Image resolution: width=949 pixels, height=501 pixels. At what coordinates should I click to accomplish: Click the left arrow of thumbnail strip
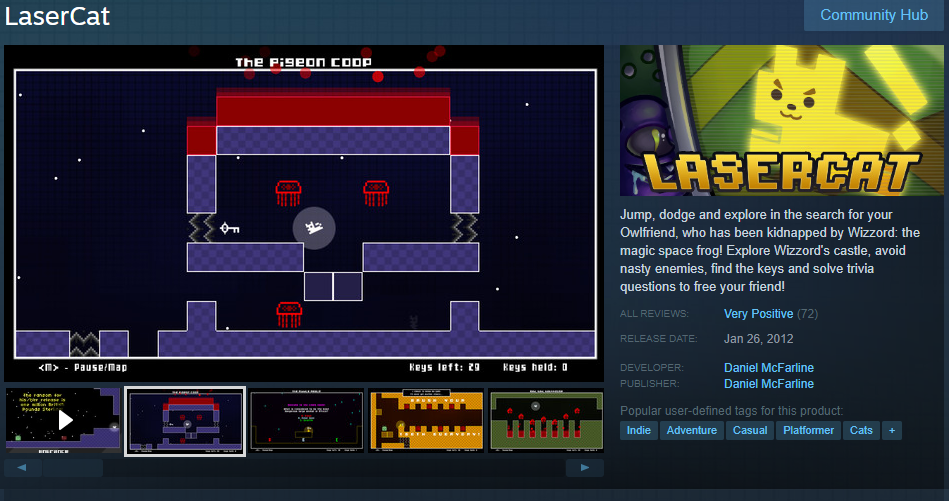click(x=22, y=468)
